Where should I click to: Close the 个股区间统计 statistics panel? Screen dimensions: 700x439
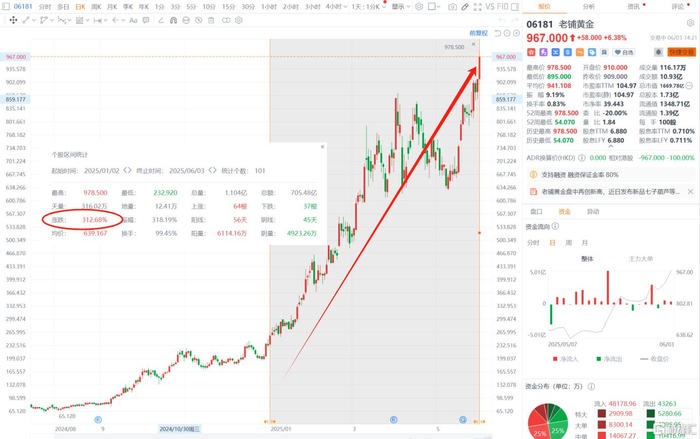322,146
